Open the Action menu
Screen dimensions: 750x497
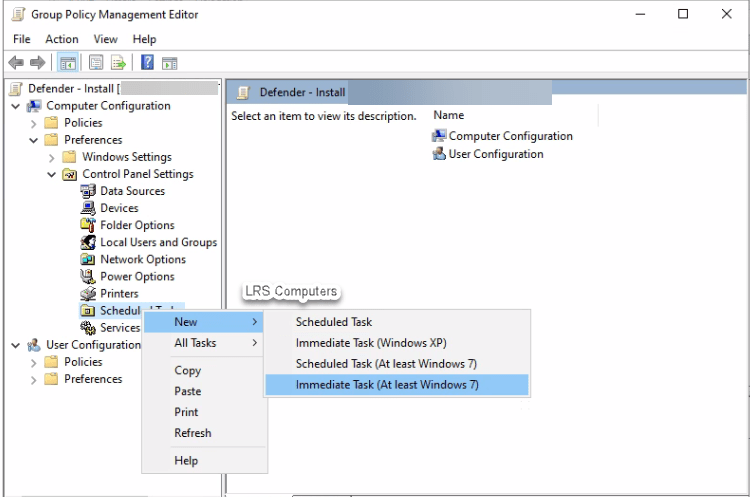62,39
